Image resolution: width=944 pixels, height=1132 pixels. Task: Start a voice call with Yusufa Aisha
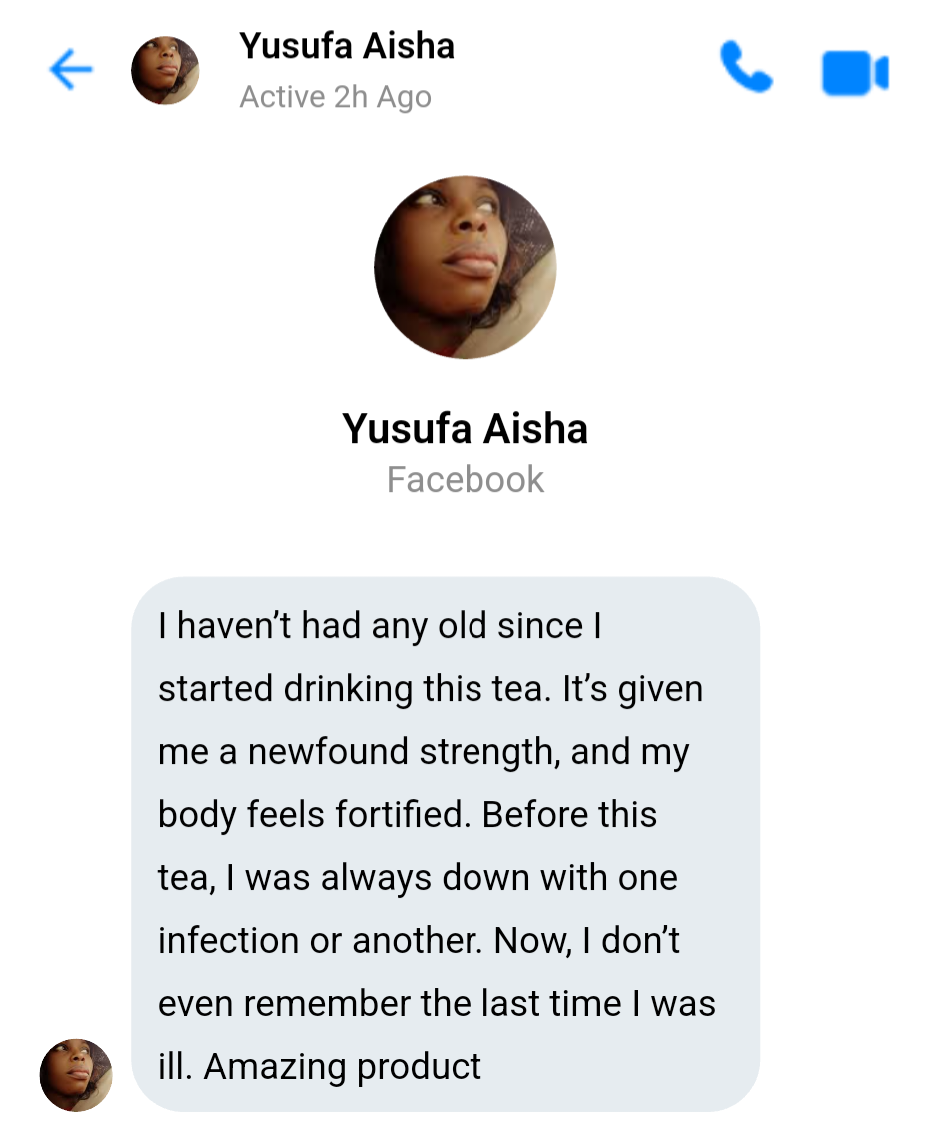pyautogui.click(x=746, y=69)
